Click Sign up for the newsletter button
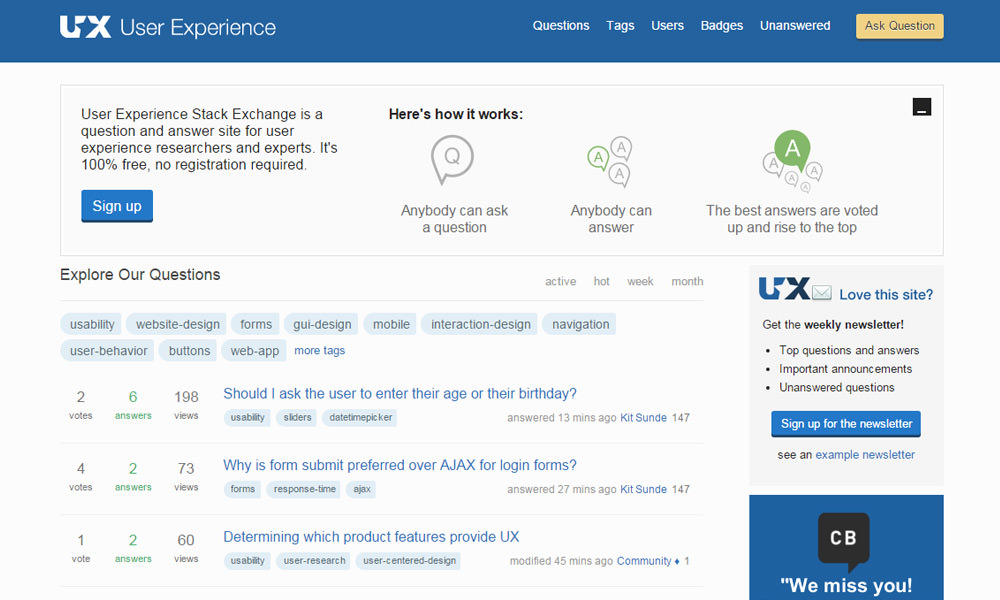The image size is (1000, 600). (x=846, y=424)
